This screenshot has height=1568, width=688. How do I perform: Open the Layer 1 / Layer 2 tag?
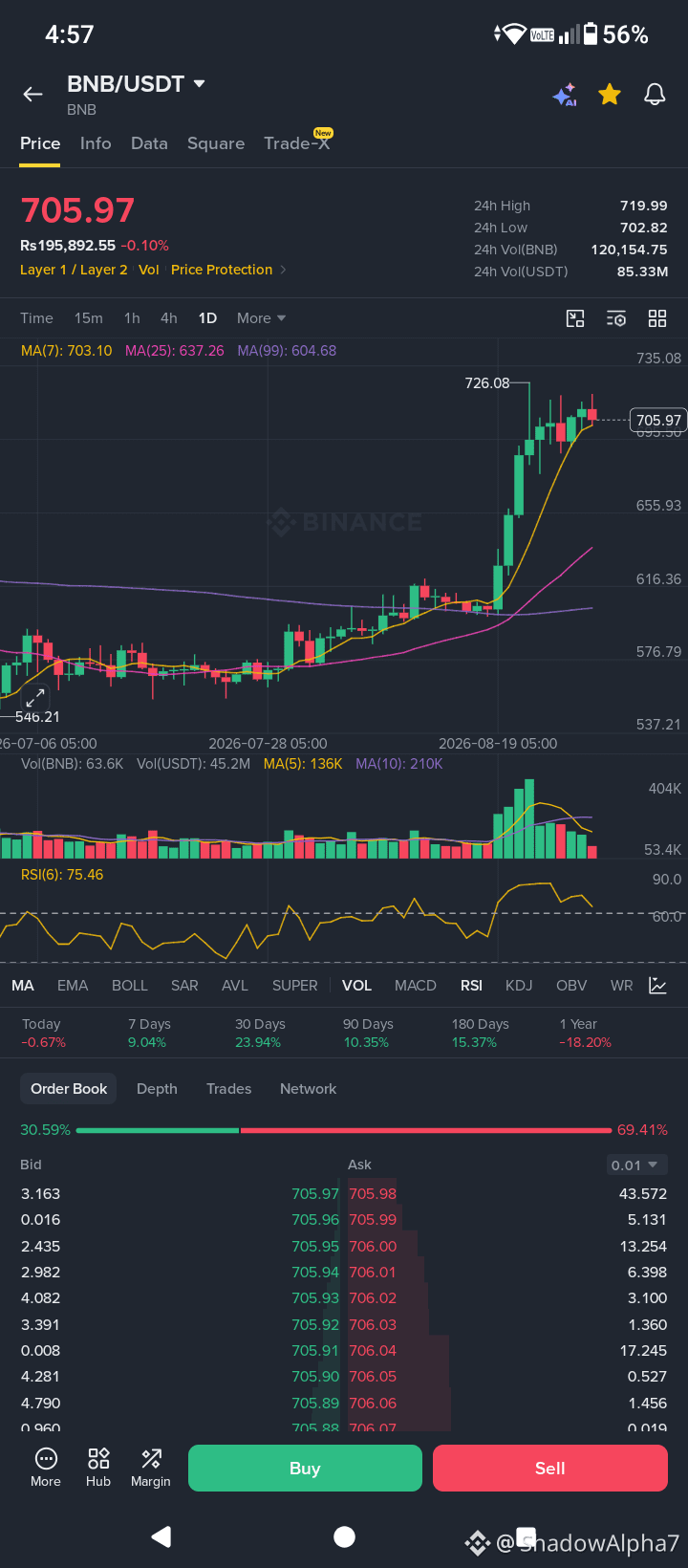tap(74, 270)
